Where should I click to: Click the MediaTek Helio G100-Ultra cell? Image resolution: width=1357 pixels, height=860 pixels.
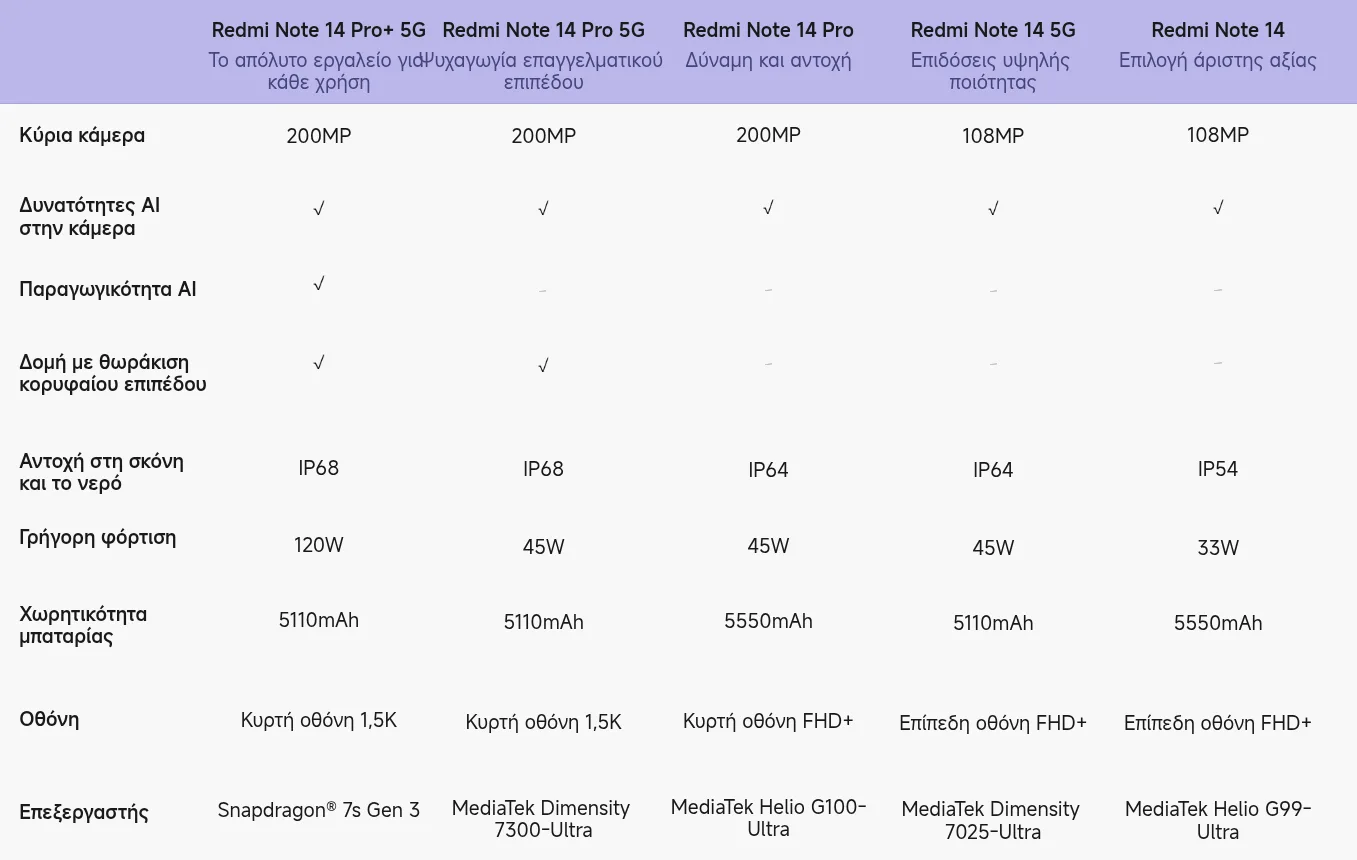click(x=768, y=818)
